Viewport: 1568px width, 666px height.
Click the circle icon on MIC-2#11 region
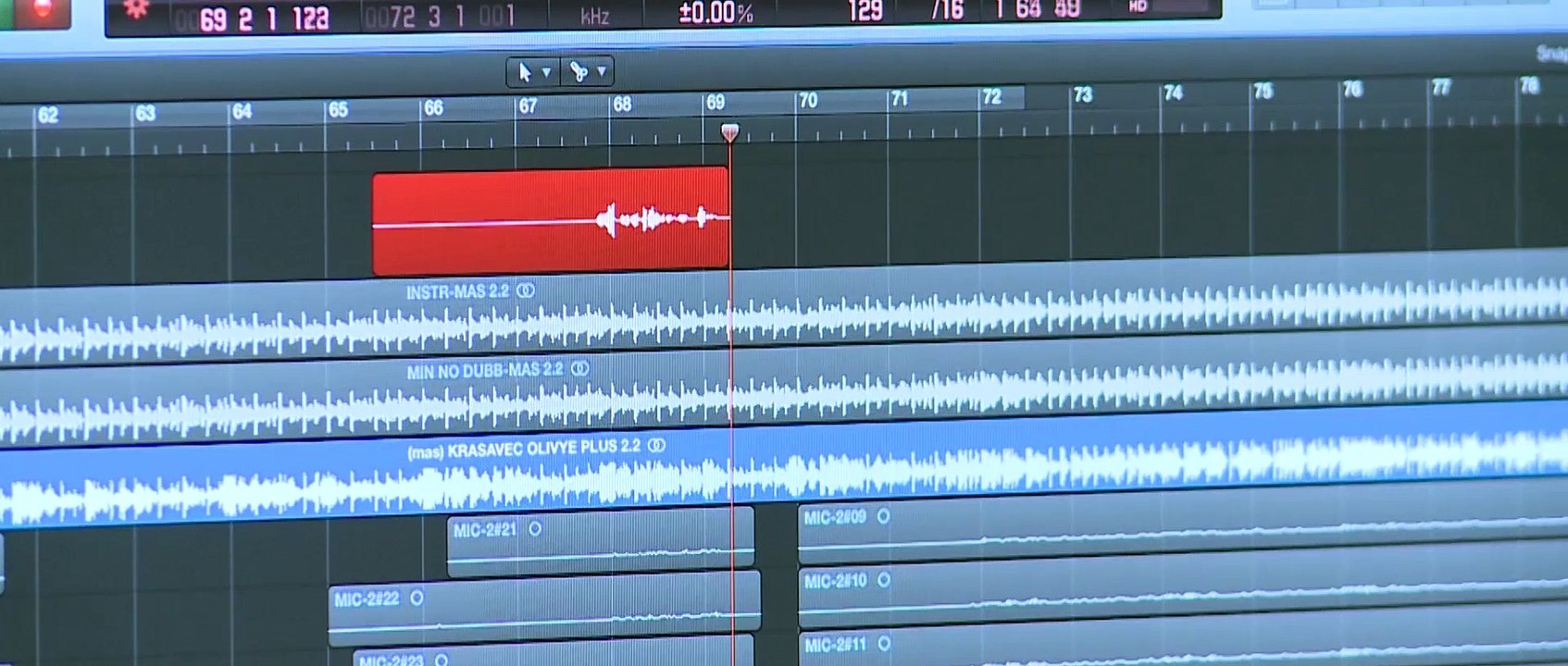coord(884,643)
